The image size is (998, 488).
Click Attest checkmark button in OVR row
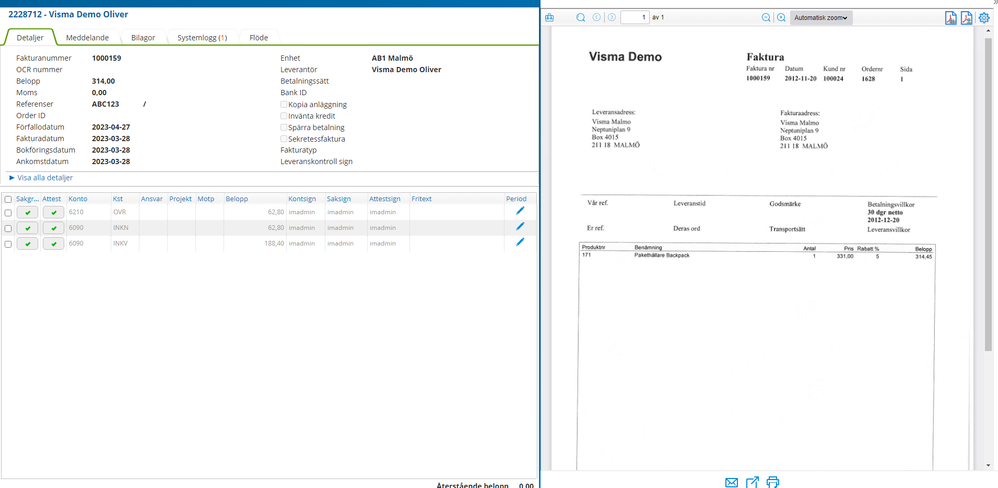53,211
